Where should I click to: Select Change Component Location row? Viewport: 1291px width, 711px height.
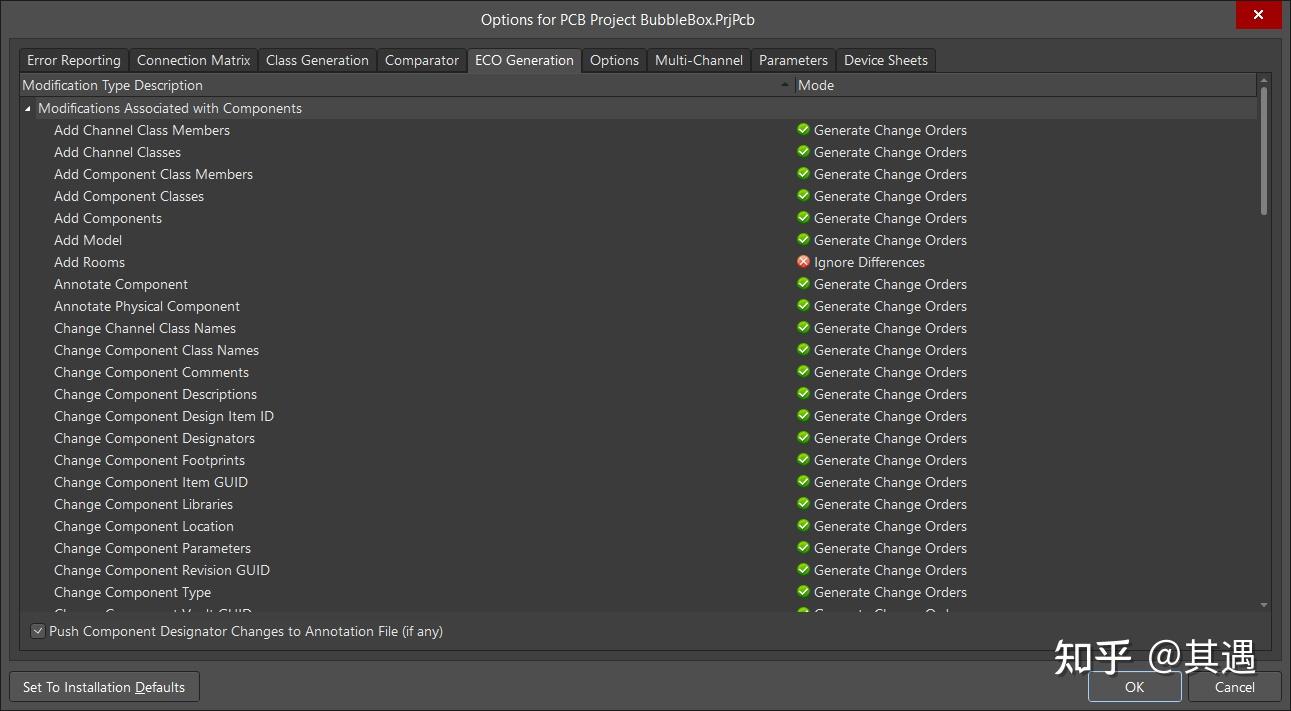(x=638, y=526)
